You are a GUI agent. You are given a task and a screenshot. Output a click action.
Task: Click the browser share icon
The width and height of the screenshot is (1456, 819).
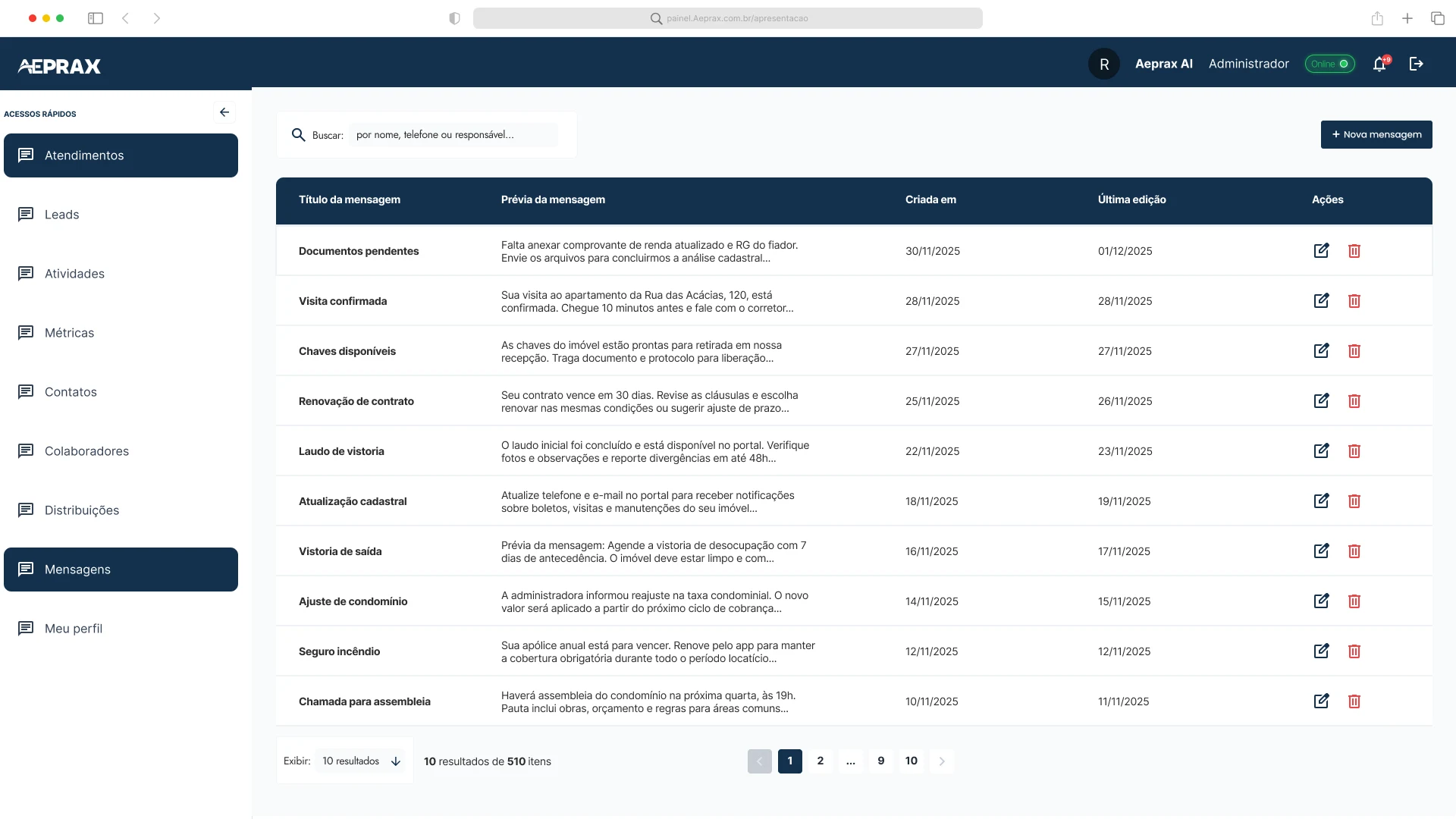tap(1377, 18)
